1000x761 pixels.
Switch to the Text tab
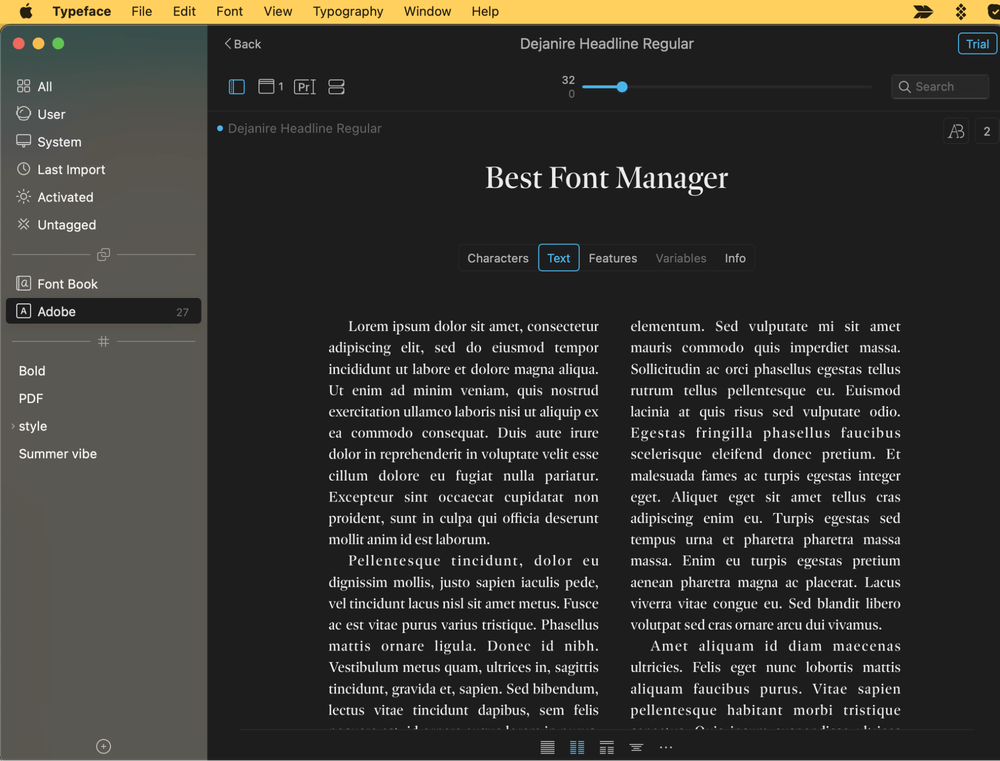(x=559, y=258)
